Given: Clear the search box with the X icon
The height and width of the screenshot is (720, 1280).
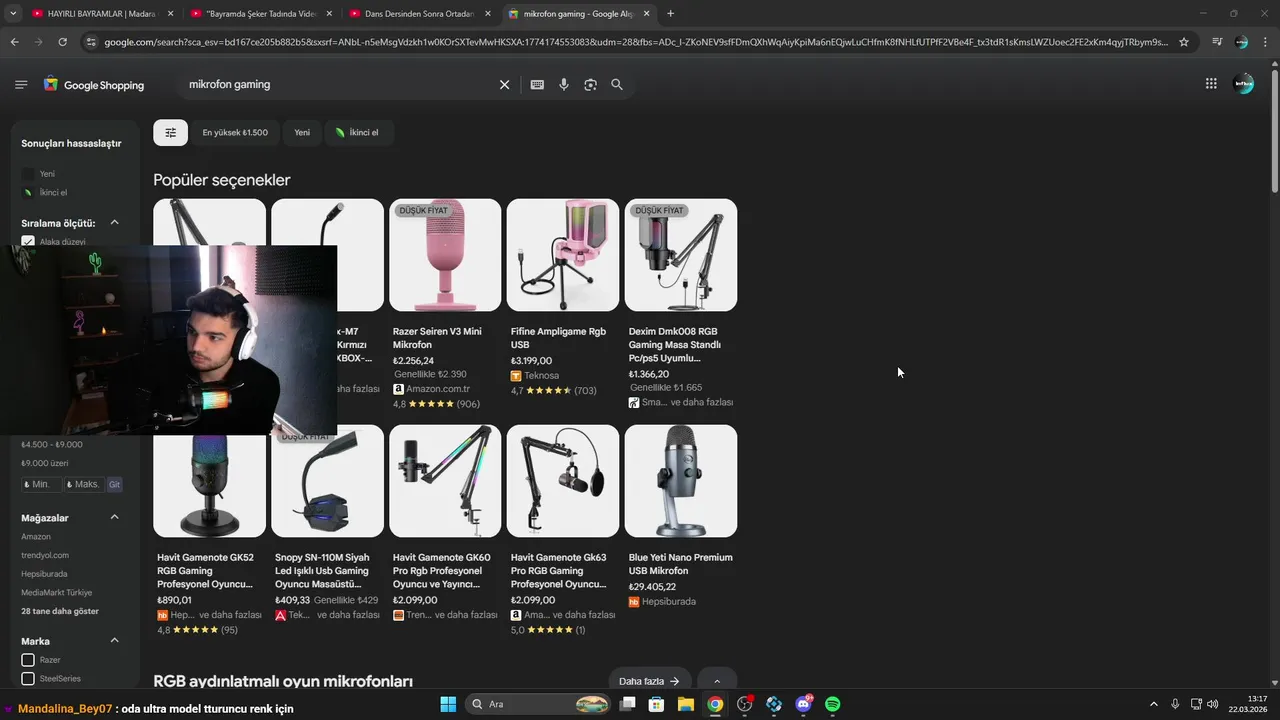Looking at the screenshot, I should pyautogui.click(x=505, y=85).
